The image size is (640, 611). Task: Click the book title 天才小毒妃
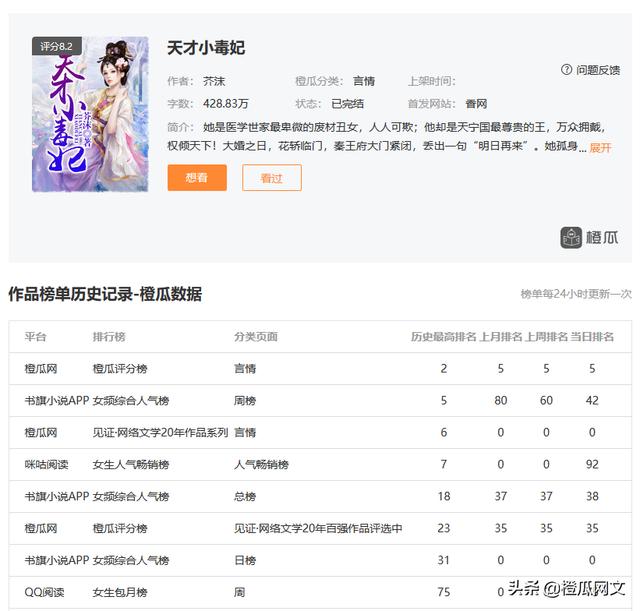click(x=206, y=48)
